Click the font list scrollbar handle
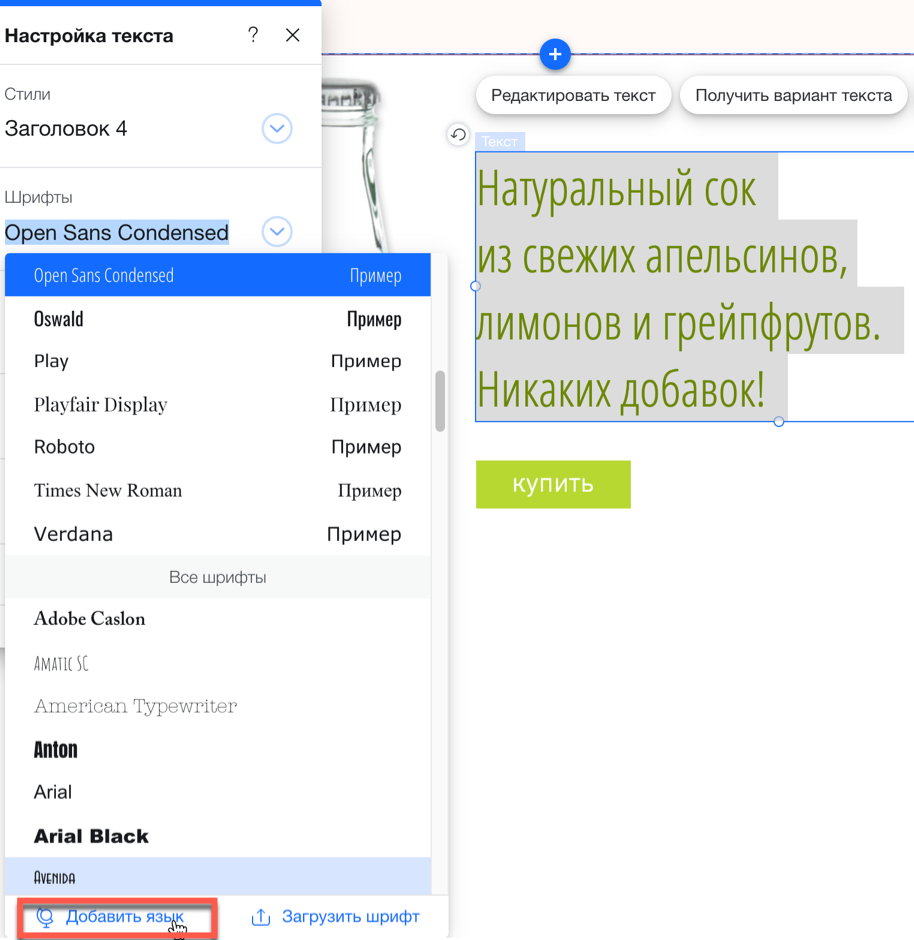 coord(440,401)
